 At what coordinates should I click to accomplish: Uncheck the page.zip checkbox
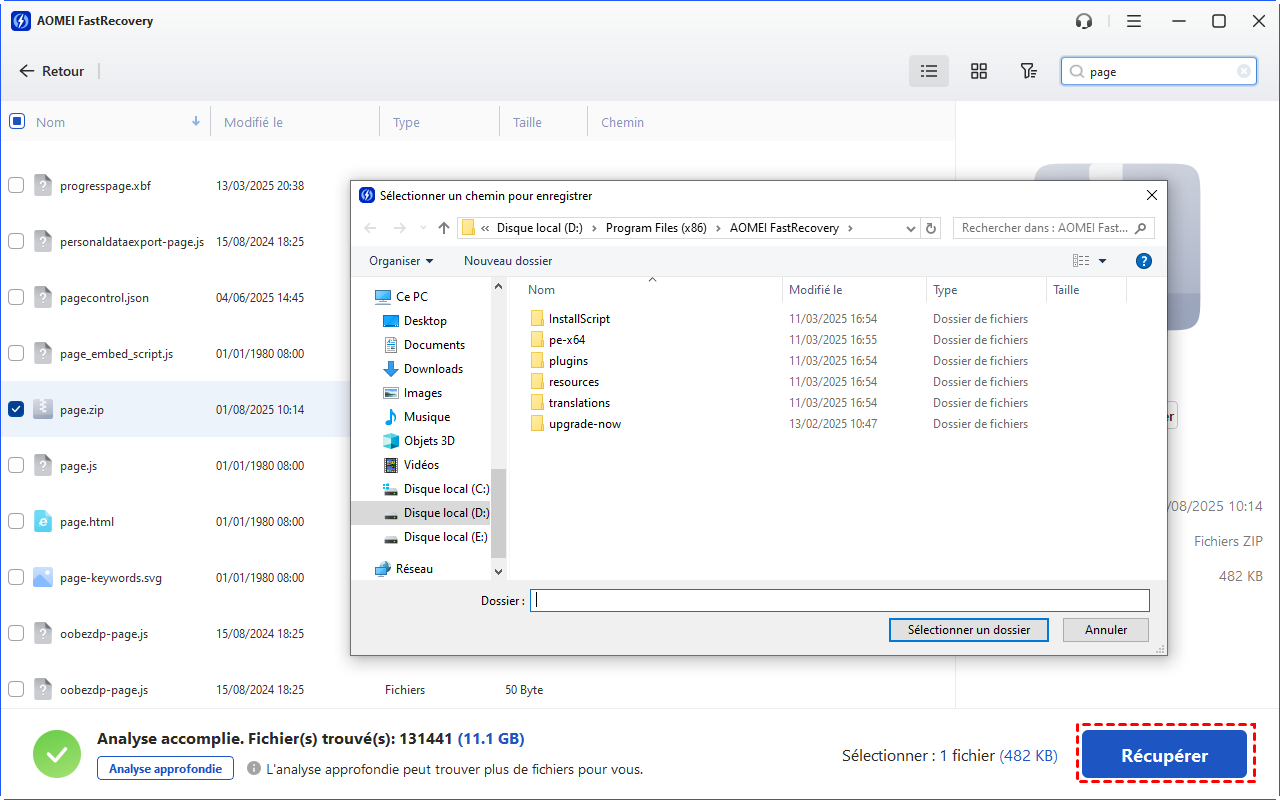tap(16, 409)
